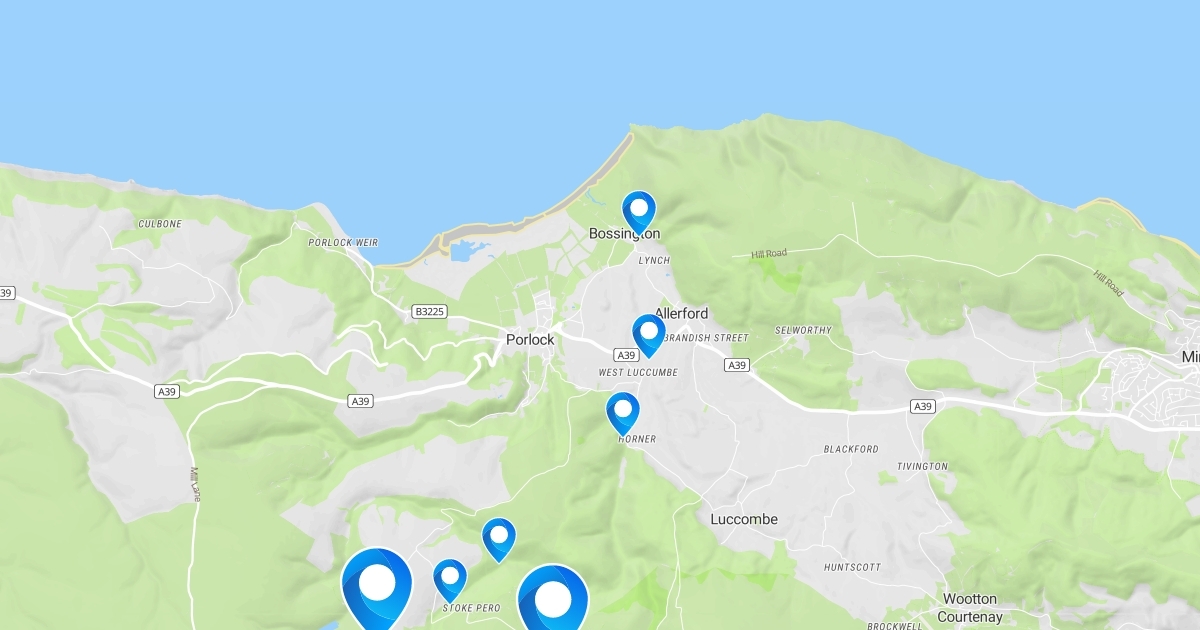1200x630 pixels.
Task: Select the Porlock Weir label
Action: (343, 243)
